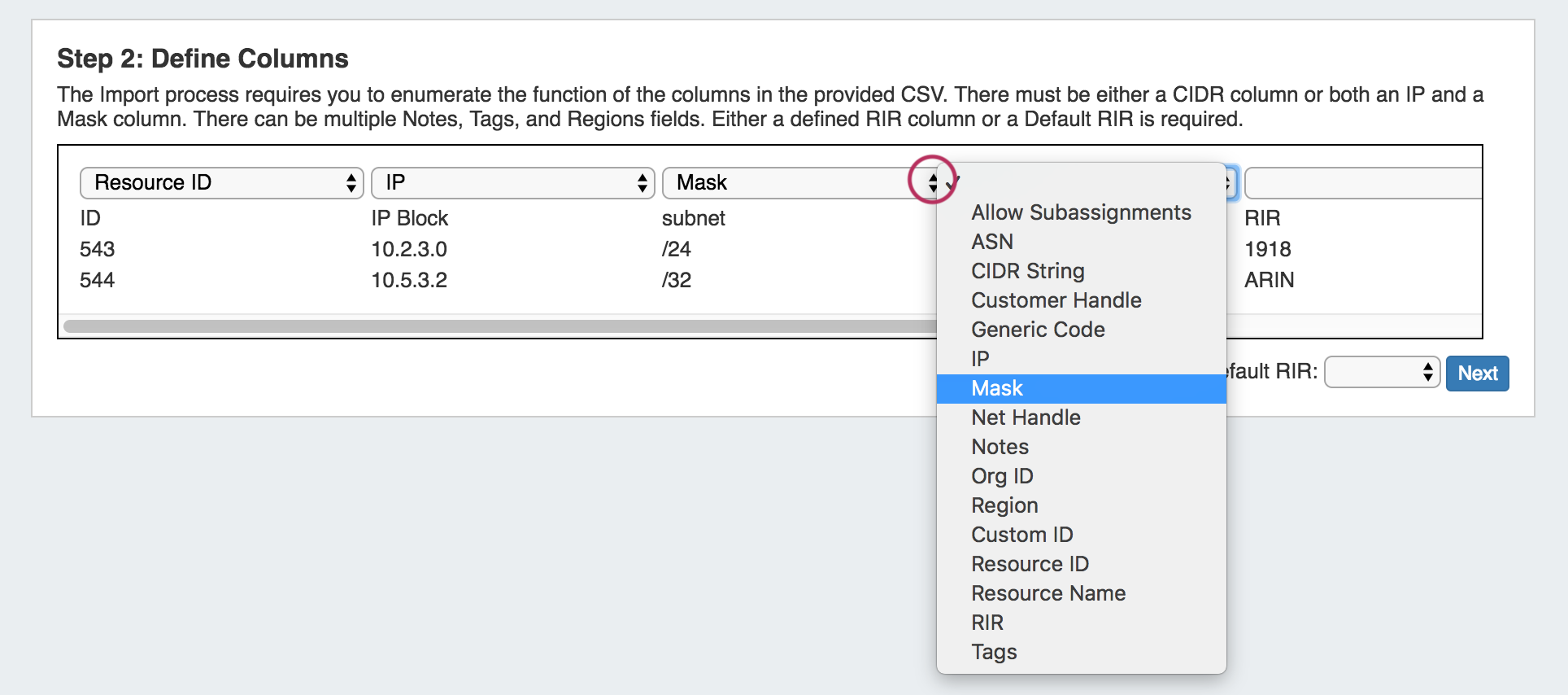The width and height of the screenshot is (1568, 695).
Task: Click the Mask dropdown arrow circled in red
Action: coord(932,181)
